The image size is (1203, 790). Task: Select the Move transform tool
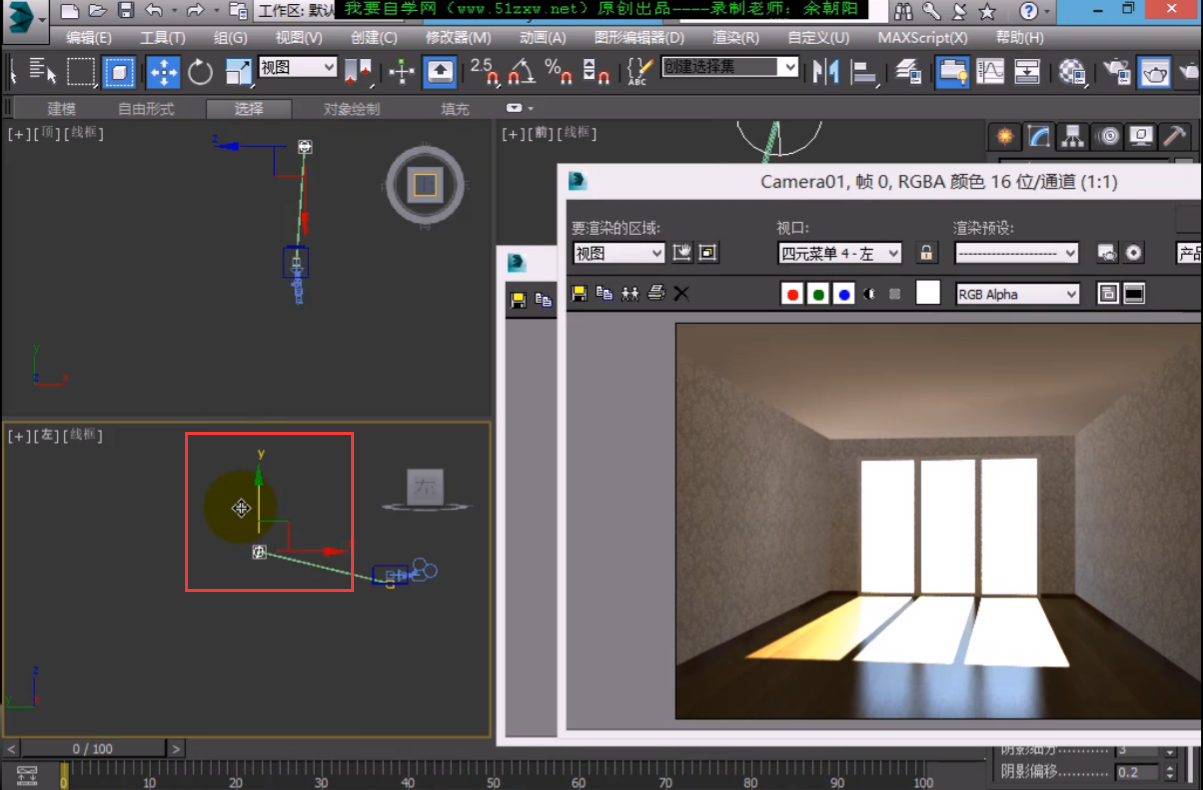[163, 72]
